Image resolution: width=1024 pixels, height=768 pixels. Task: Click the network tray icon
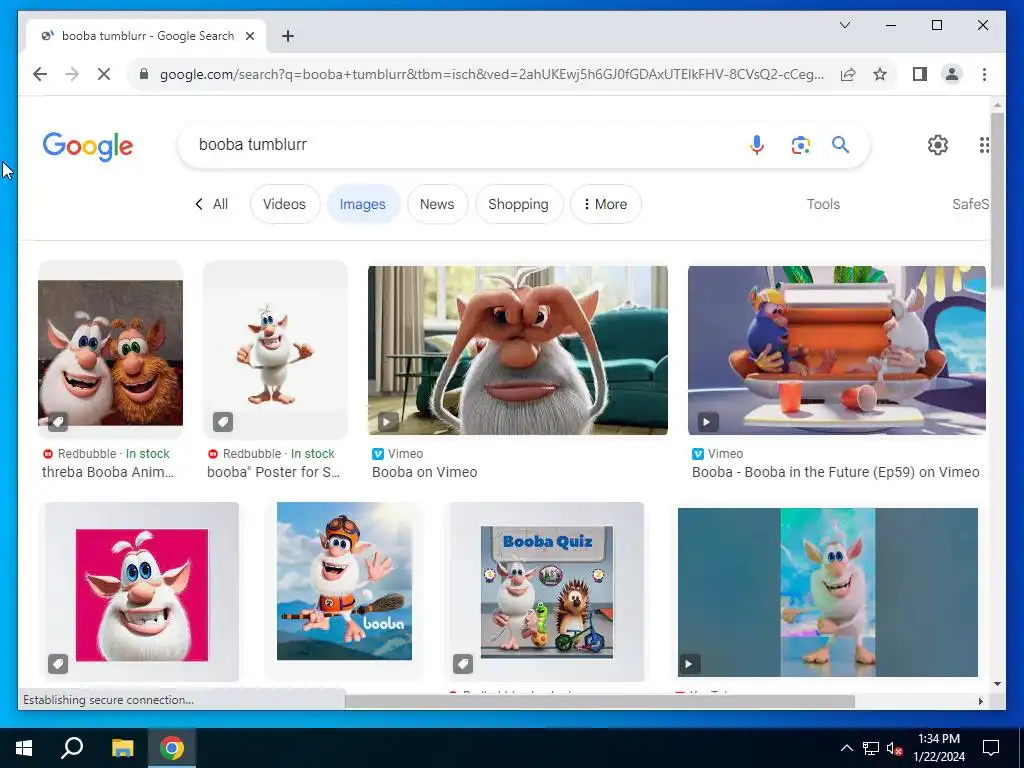pyautogui.click(x=871, y=748)
